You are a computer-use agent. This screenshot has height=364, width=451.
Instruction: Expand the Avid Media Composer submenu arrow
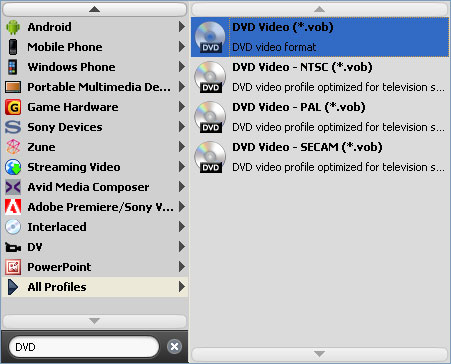point(182,187)
